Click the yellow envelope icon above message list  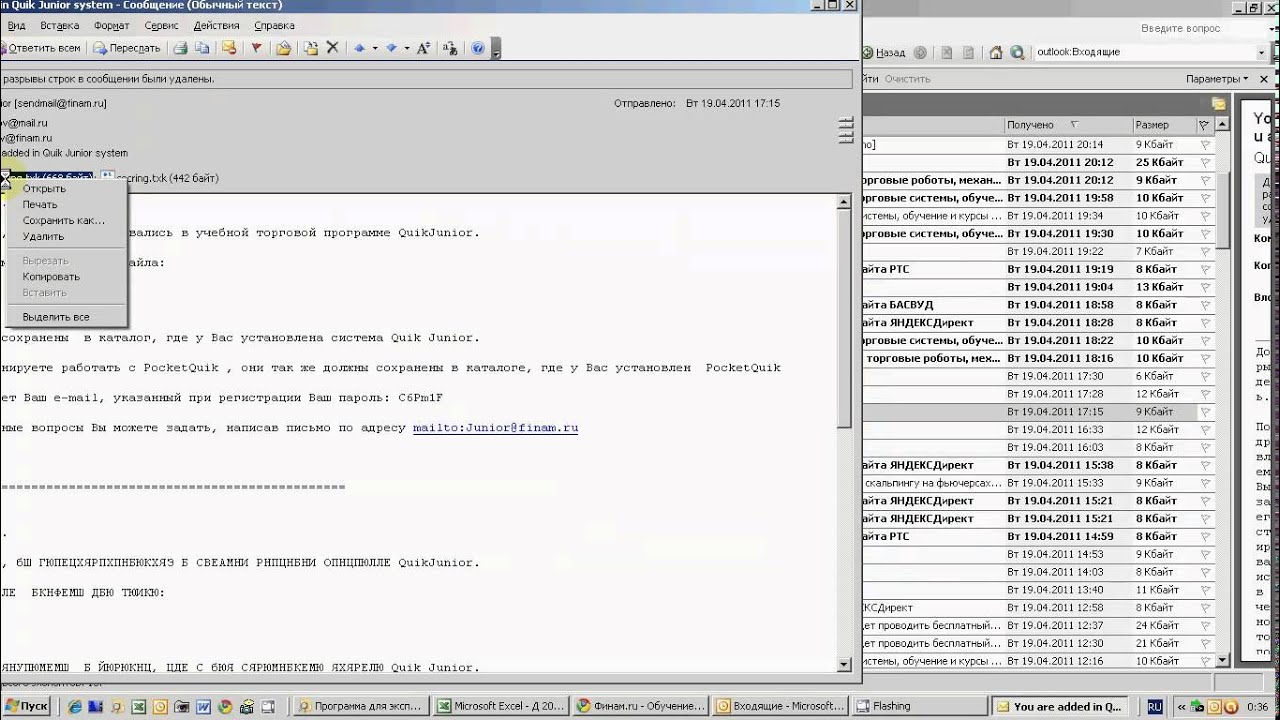[x=1218, y=104]
